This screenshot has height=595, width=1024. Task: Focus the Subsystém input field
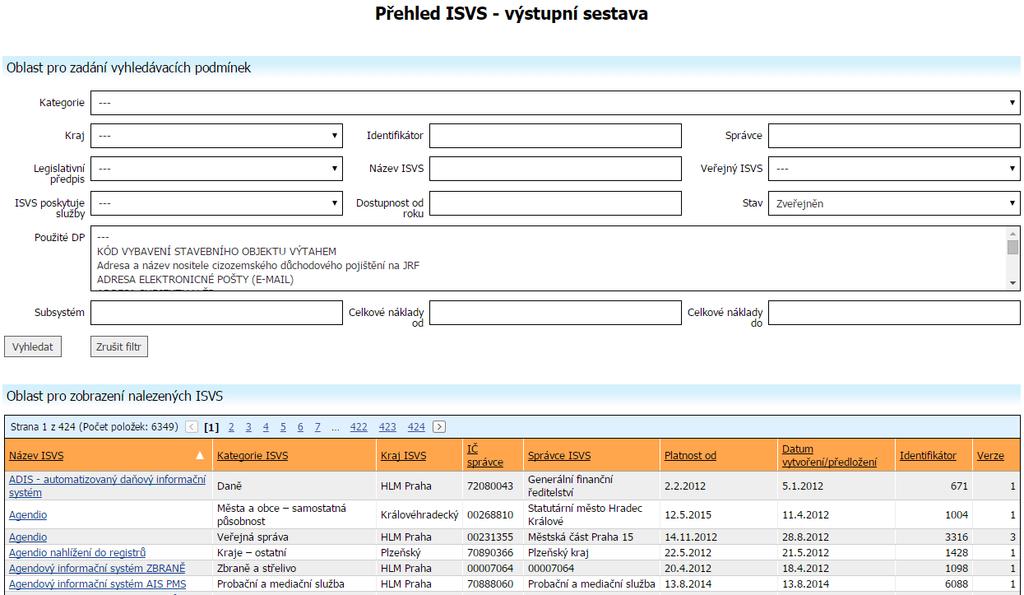click(x=216, y=312)
